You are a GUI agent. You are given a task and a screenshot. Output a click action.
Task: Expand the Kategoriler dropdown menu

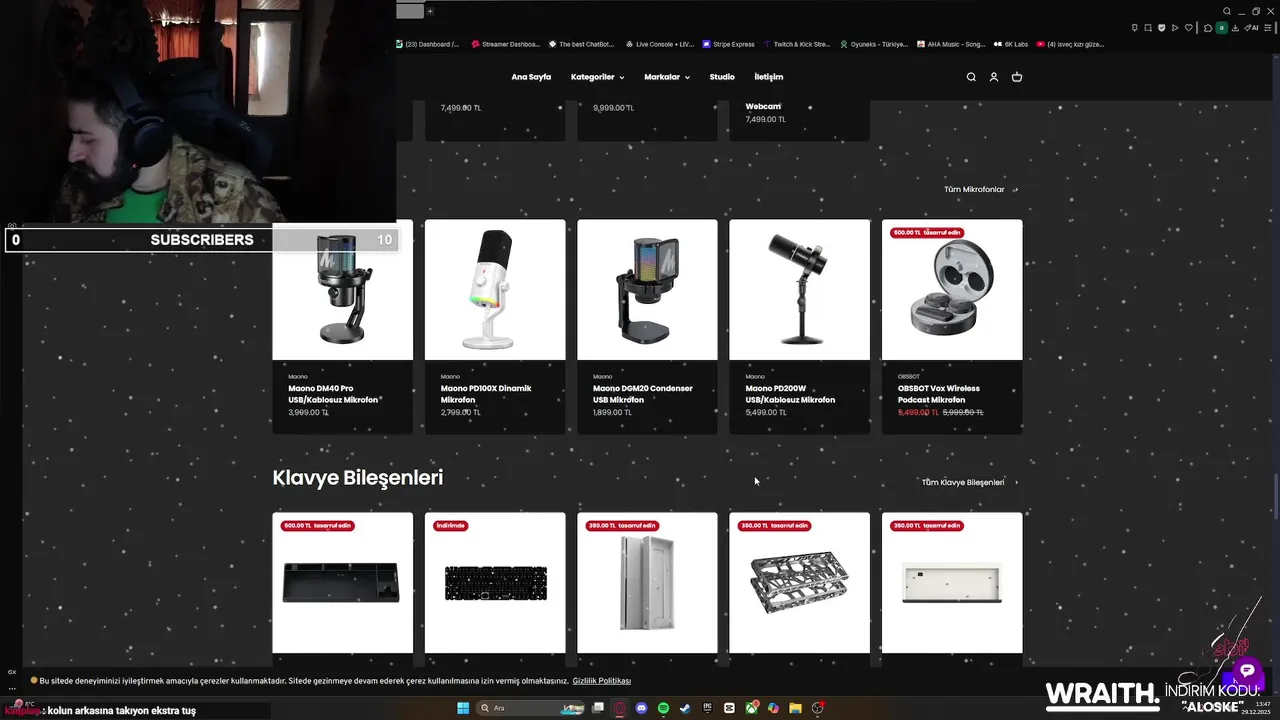click(x=597, y=77)
